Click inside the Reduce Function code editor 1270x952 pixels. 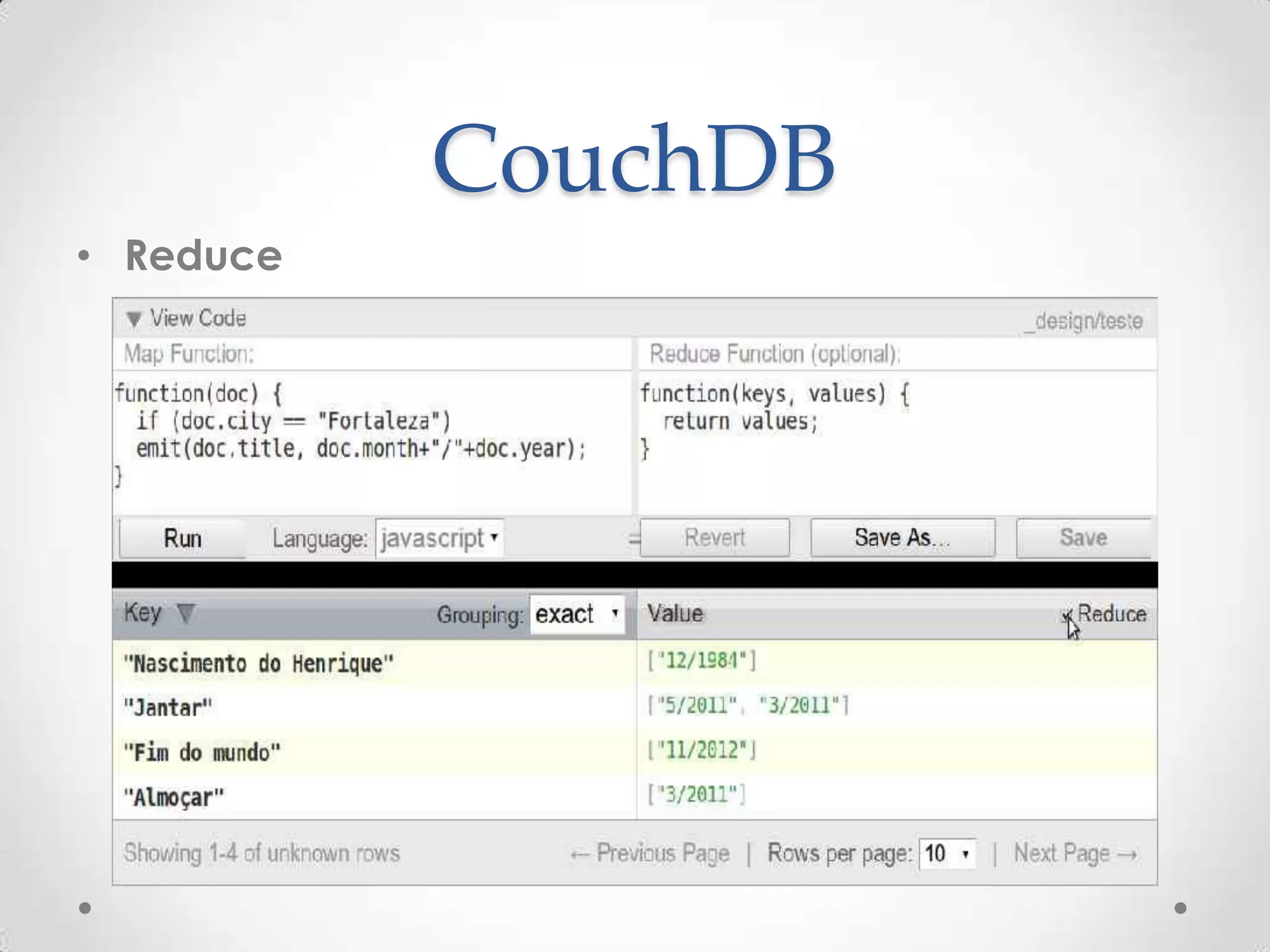[897, 443]
